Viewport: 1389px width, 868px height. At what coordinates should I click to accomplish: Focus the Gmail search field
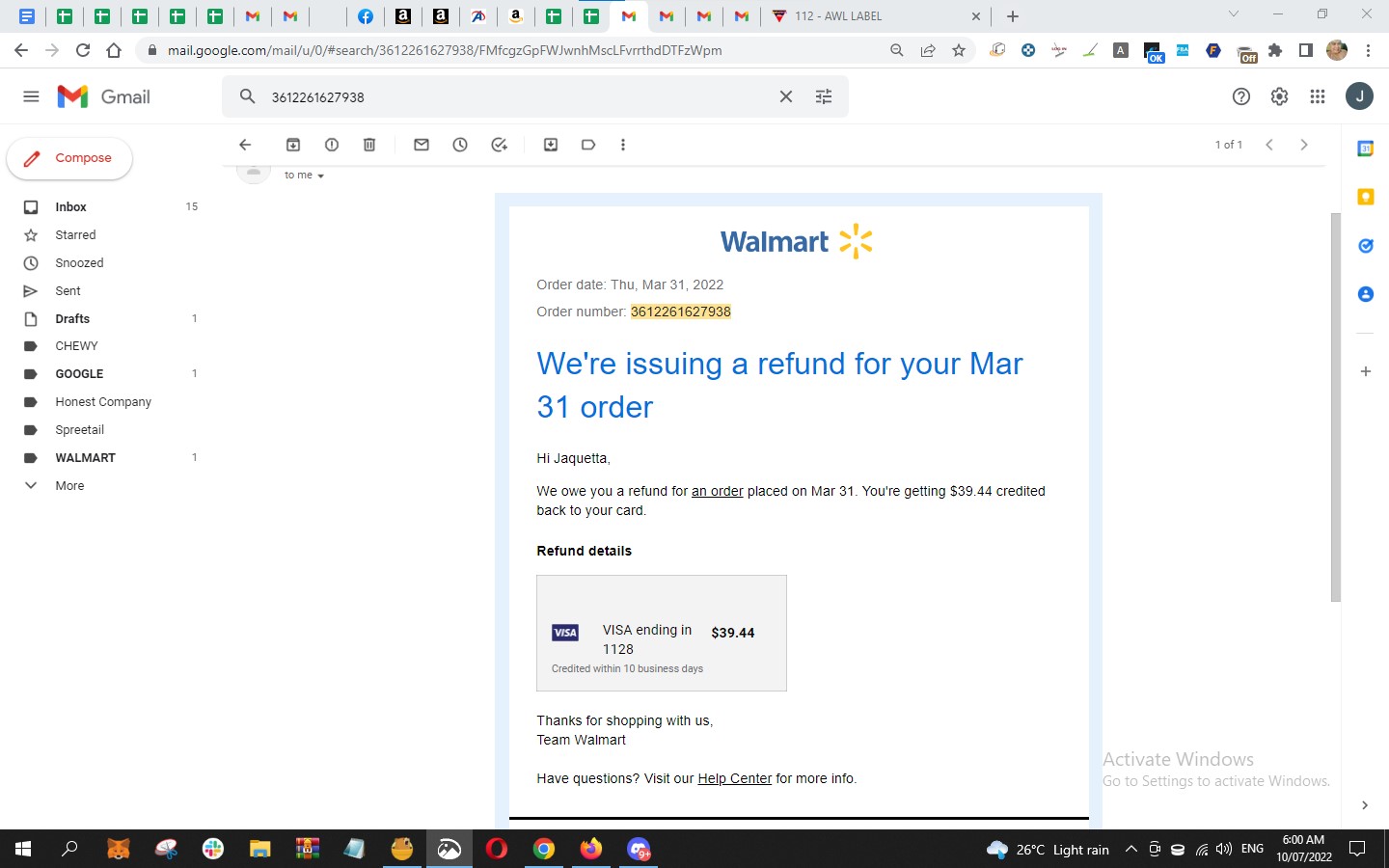click(x=519, y=96)
